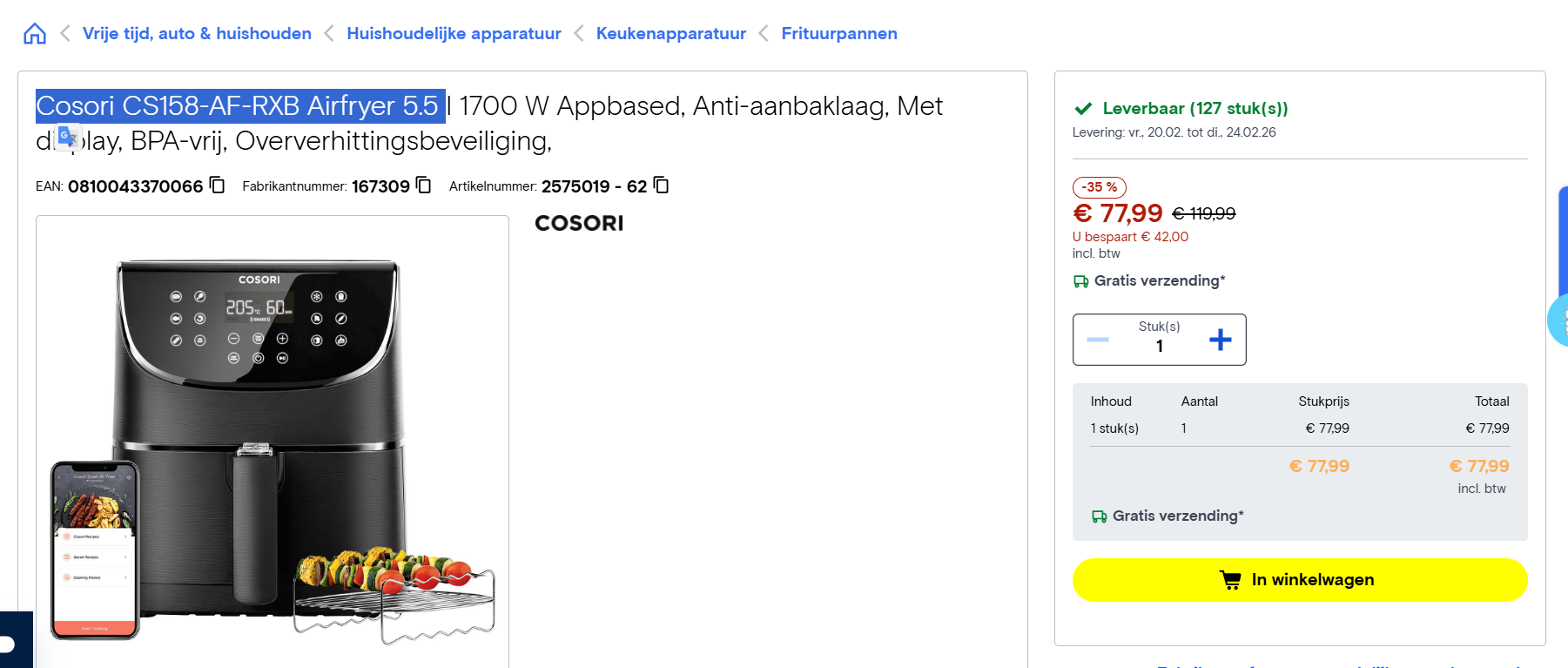This screenshot has width=1568, height=668.
Task: Click the green checkmark next to Leverbaar
Action: coord(1083,108)
